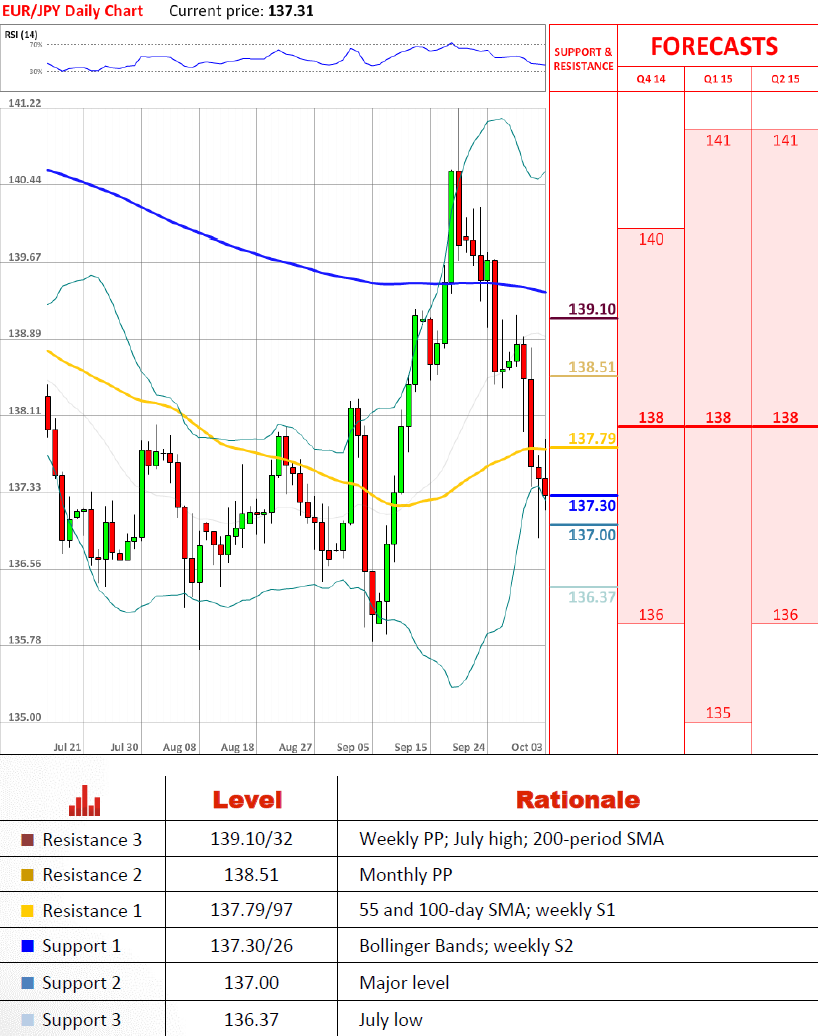Viewport: 818px width, 1036px height.
Task: Click the RSI (14) indicator label
Action: click(21, 34)
